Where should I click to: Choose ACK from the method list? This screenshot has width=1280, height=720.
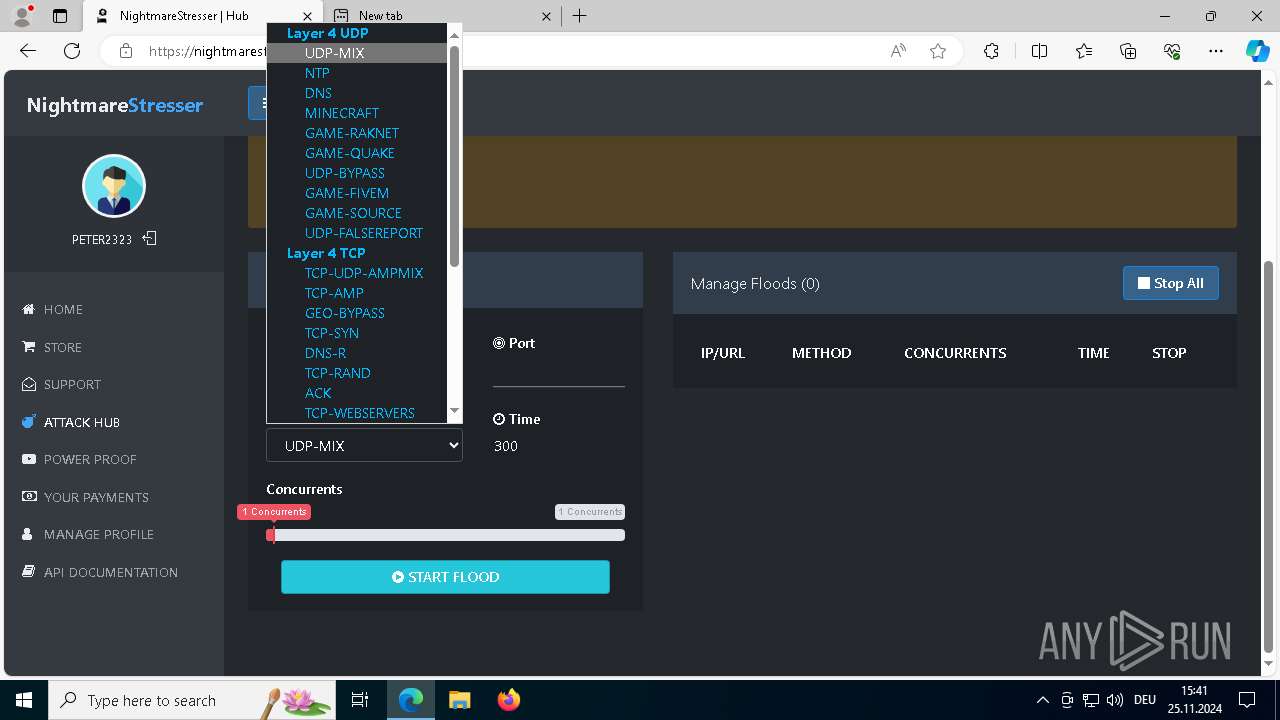(x=357, y=393)
